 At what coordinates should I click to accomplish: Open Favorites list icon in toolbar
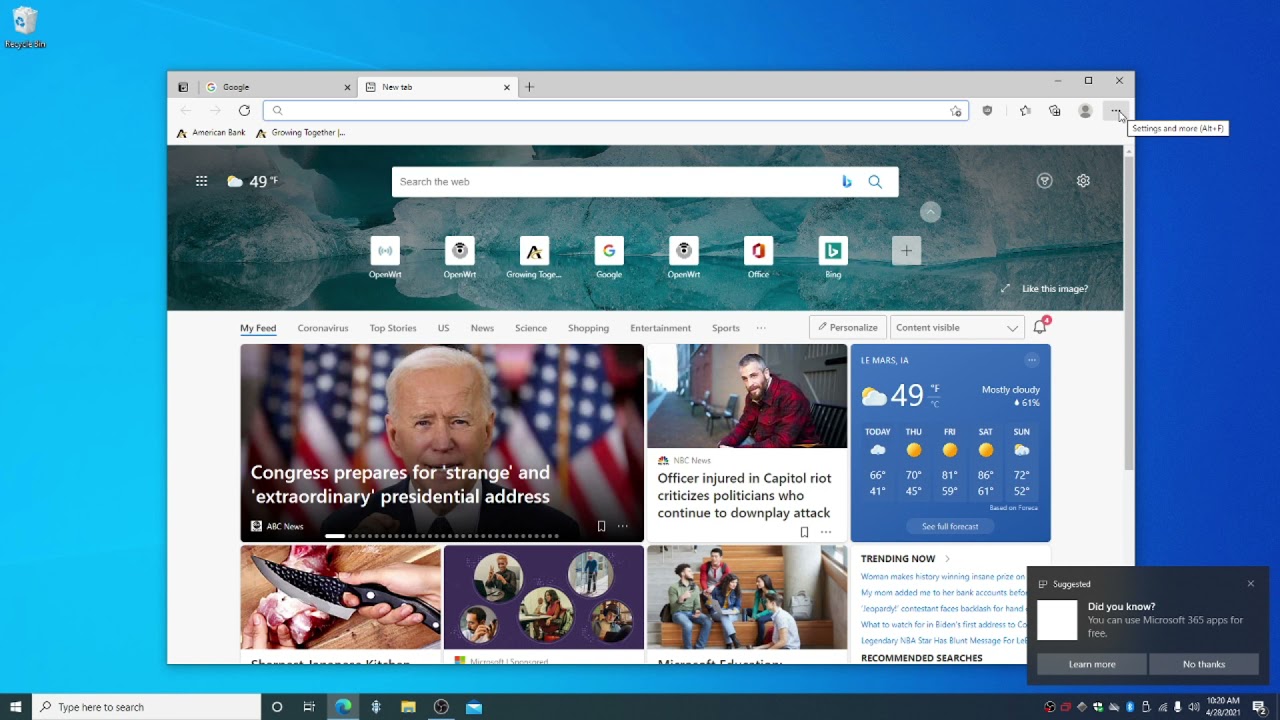(x=1025, y=111)
